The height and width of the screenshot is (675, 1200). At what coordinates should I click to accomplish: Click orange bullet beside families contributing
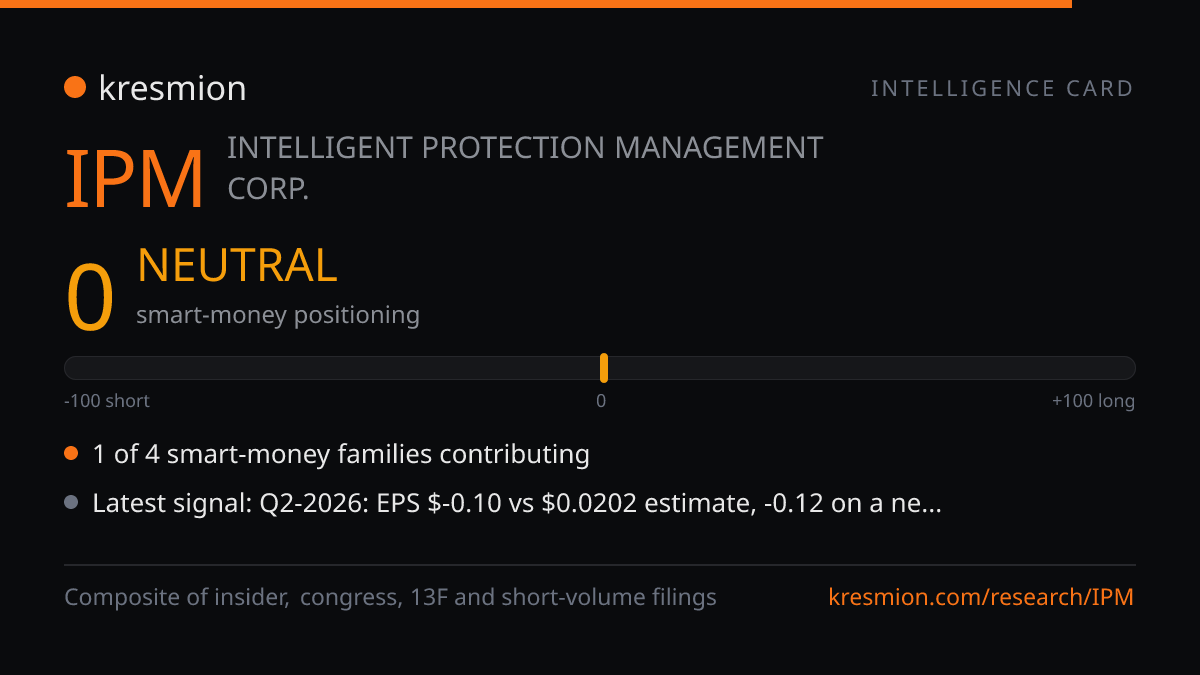click(x=71, y=454)
